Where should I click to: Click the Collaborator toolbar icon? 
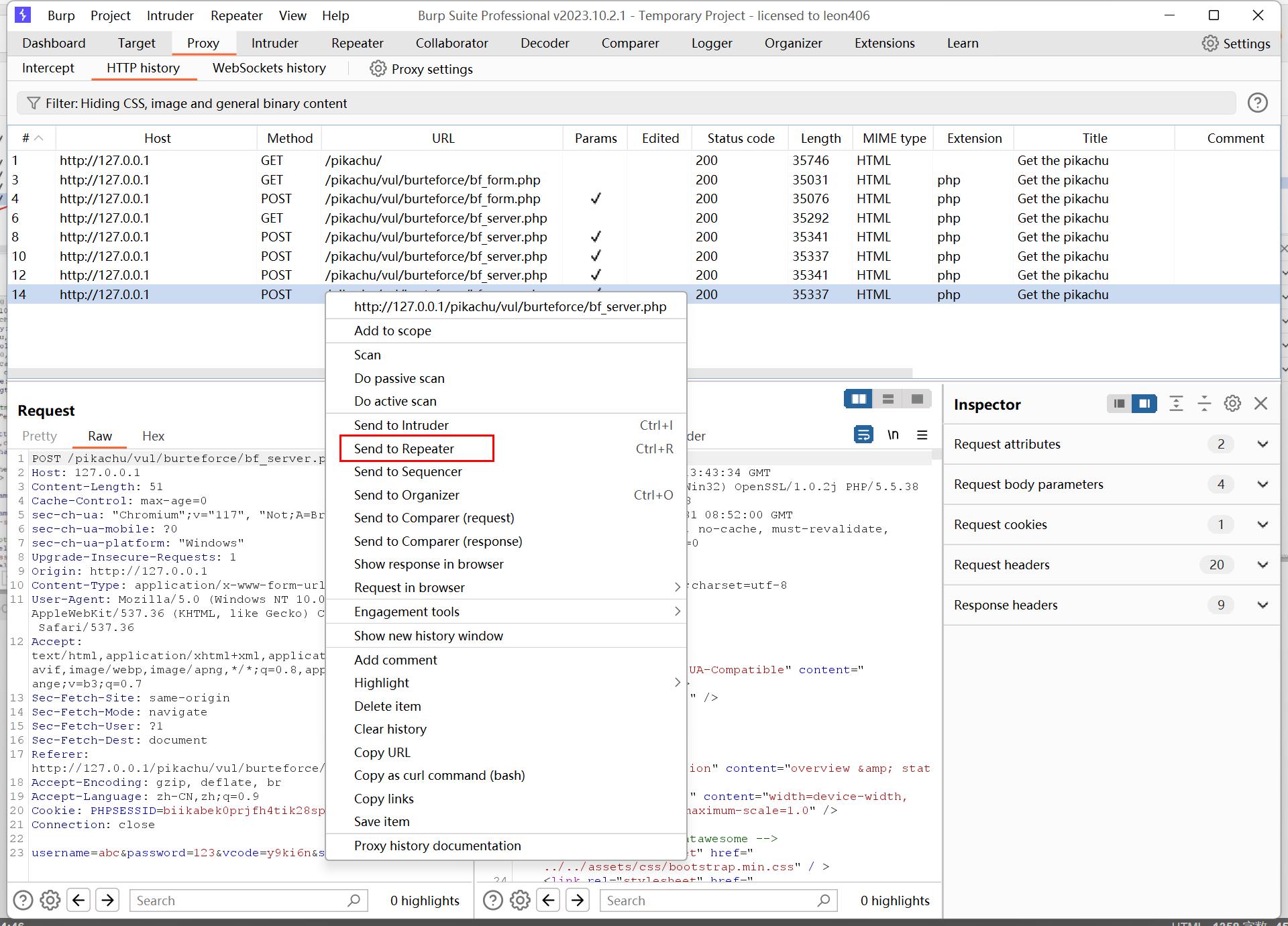(x=452, y=43)
